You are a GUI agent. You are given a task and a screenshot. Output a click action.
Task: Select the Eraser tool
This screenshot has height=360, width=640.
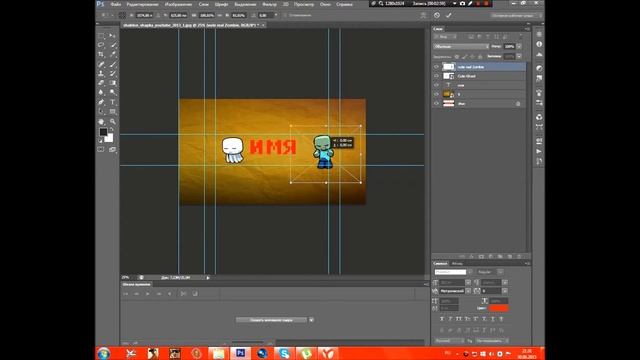tap(101, 83)
